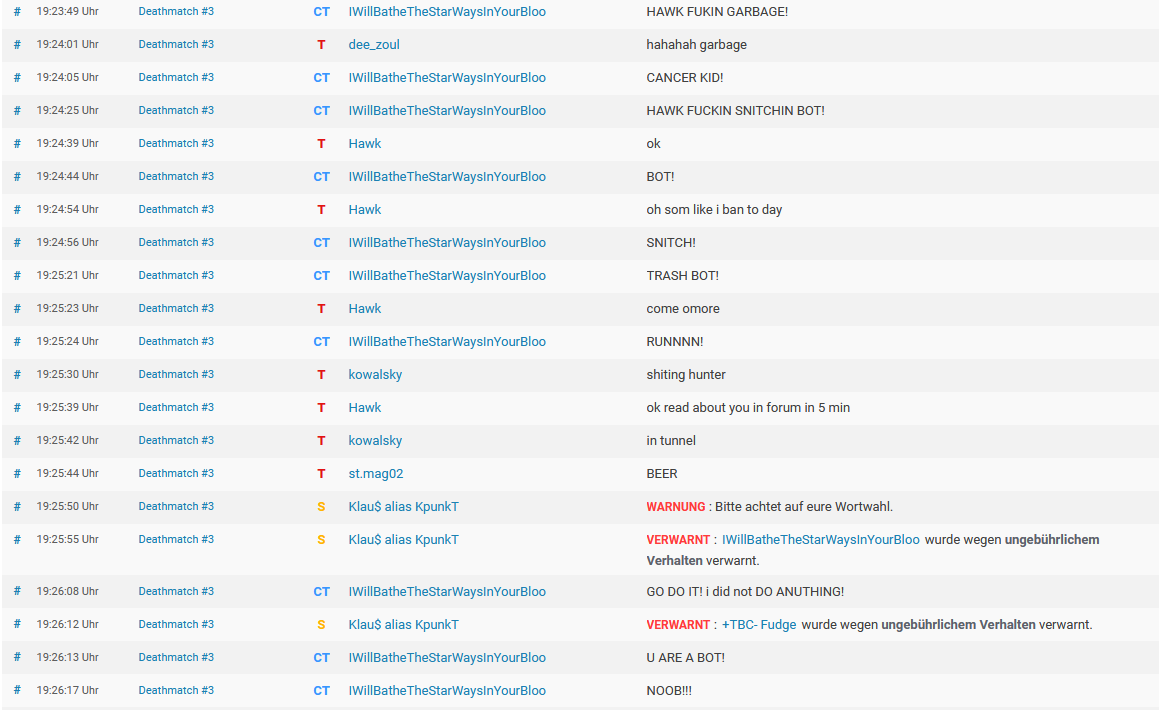Click the # permalink for the 19:23:49 message
The width and height of the screenshot is (1159, 710).
click(17, 12)
